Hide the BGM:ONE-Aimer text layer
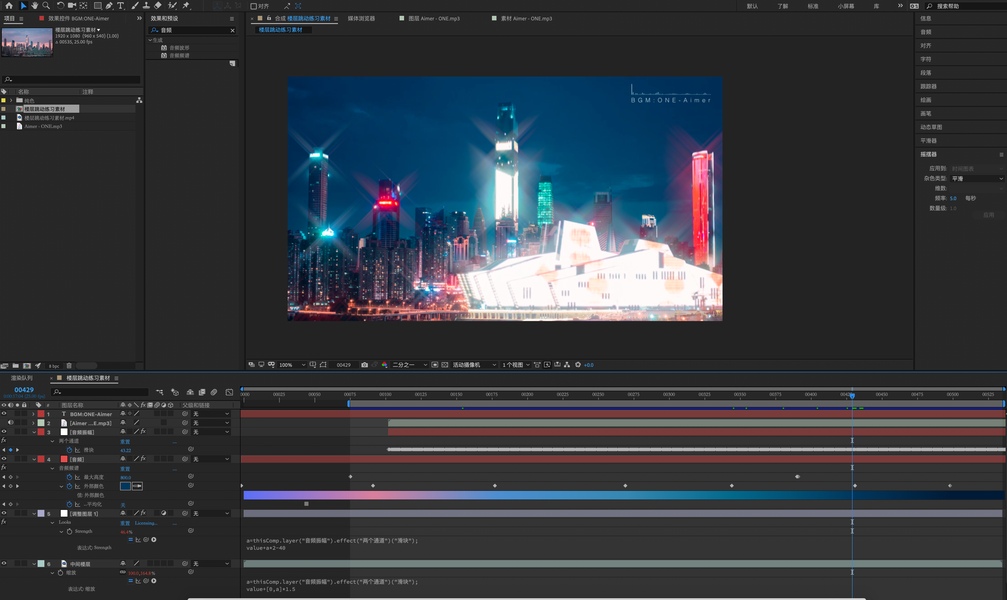Viewport: 1007px width, 600px height. pyautogui.click(x=4, y=414)
